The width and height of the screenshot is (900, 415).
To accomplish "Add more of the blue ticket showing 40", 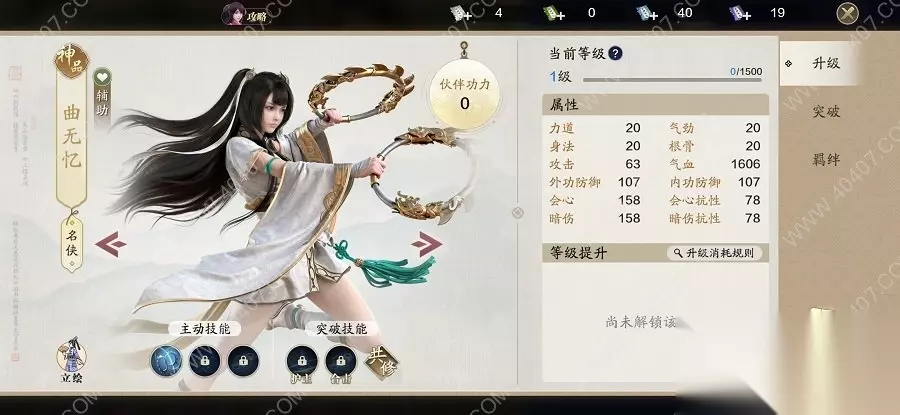I will [x=648, y=13].
